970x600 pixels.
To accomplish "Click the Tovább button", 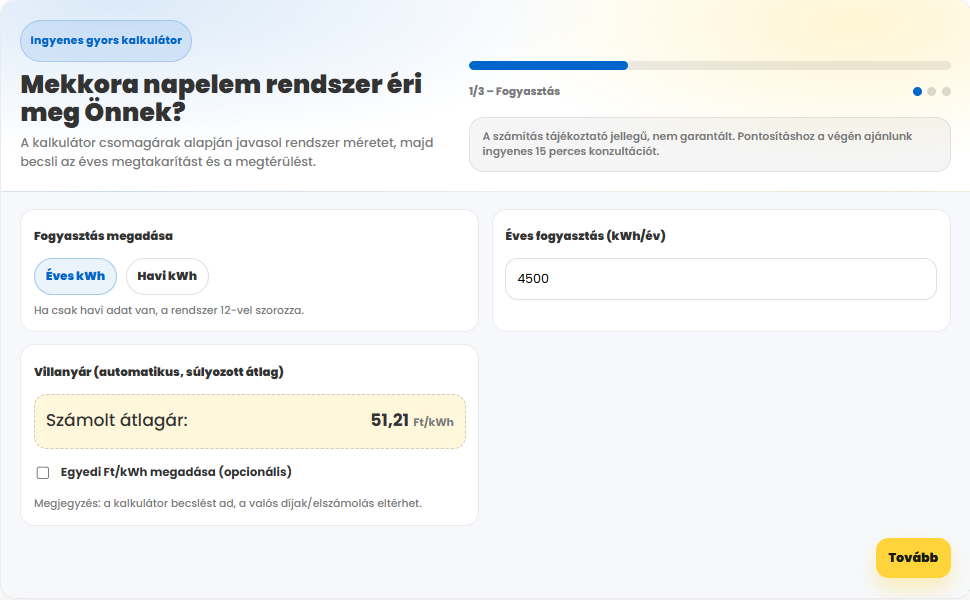I will click(912, 558).
